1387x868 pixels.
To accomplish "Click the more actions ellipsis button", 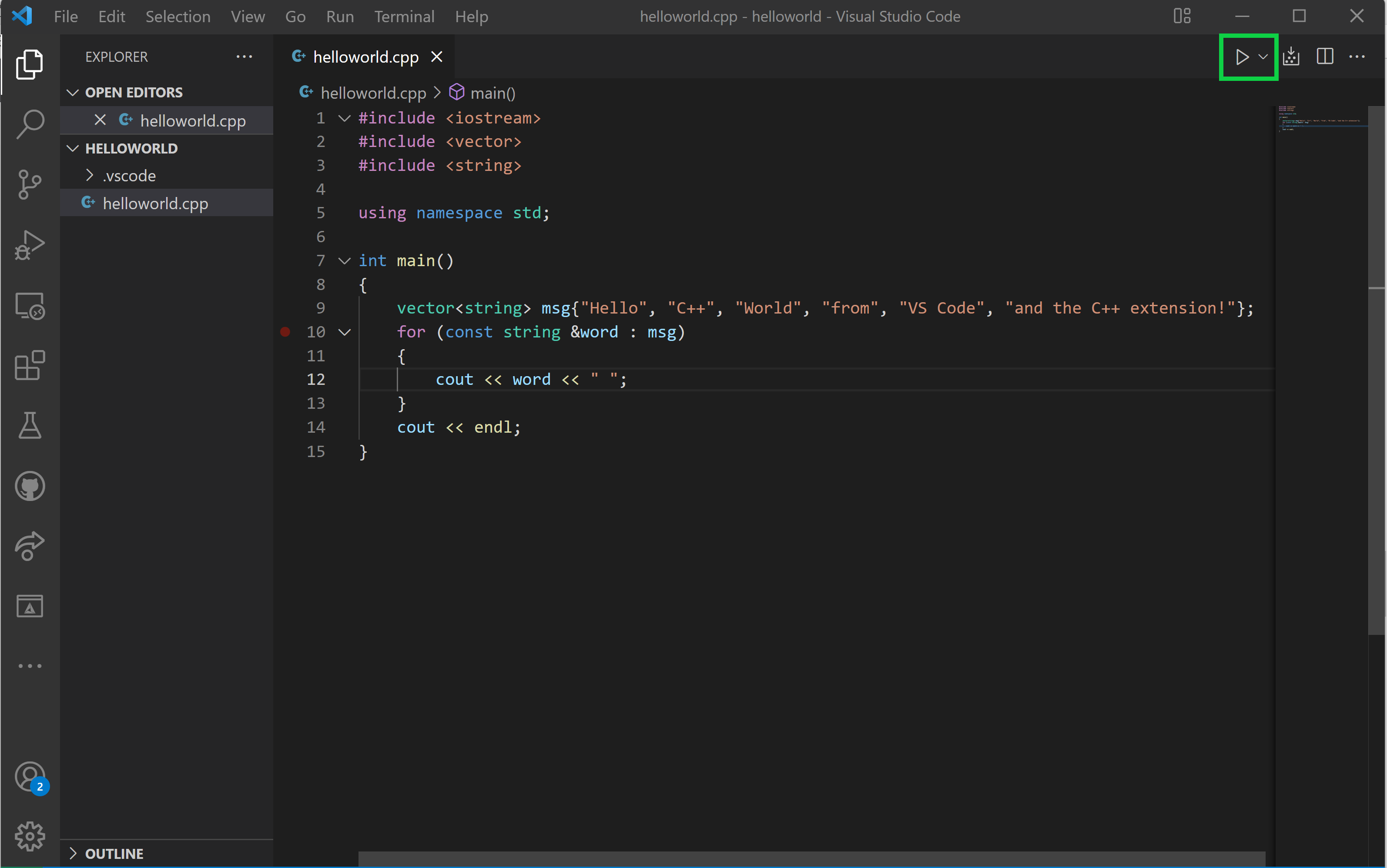I will pyautogui.click(x=1357, y=57).
